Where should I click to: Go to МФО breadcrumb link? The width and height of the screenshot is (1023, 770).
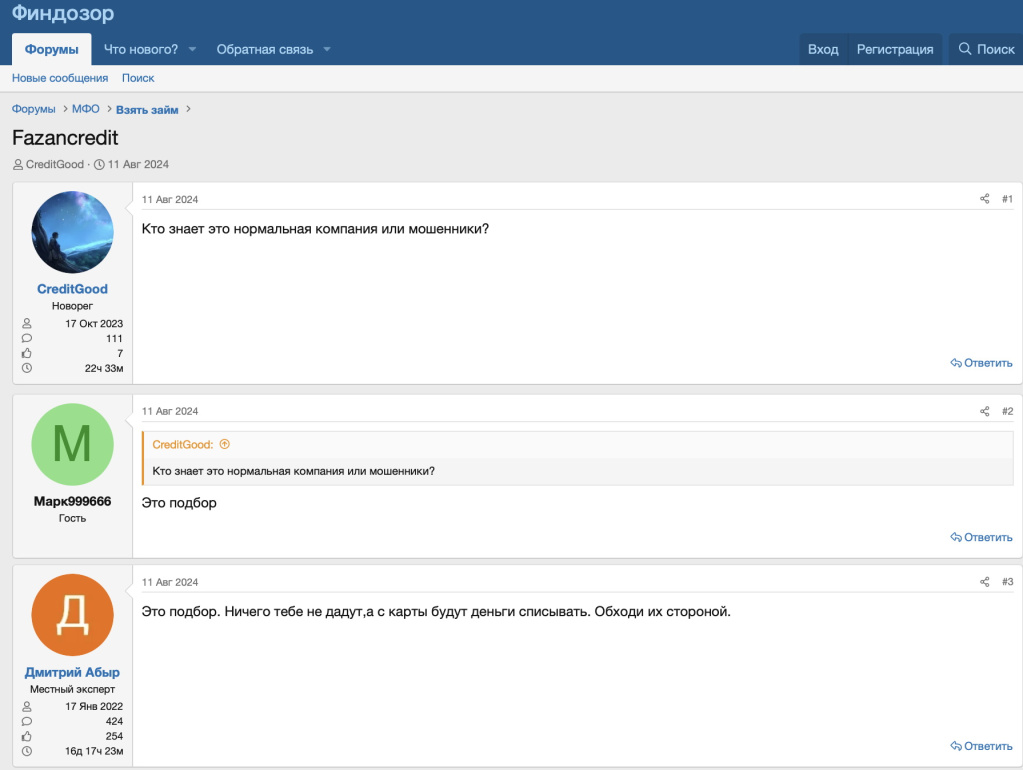86,109
